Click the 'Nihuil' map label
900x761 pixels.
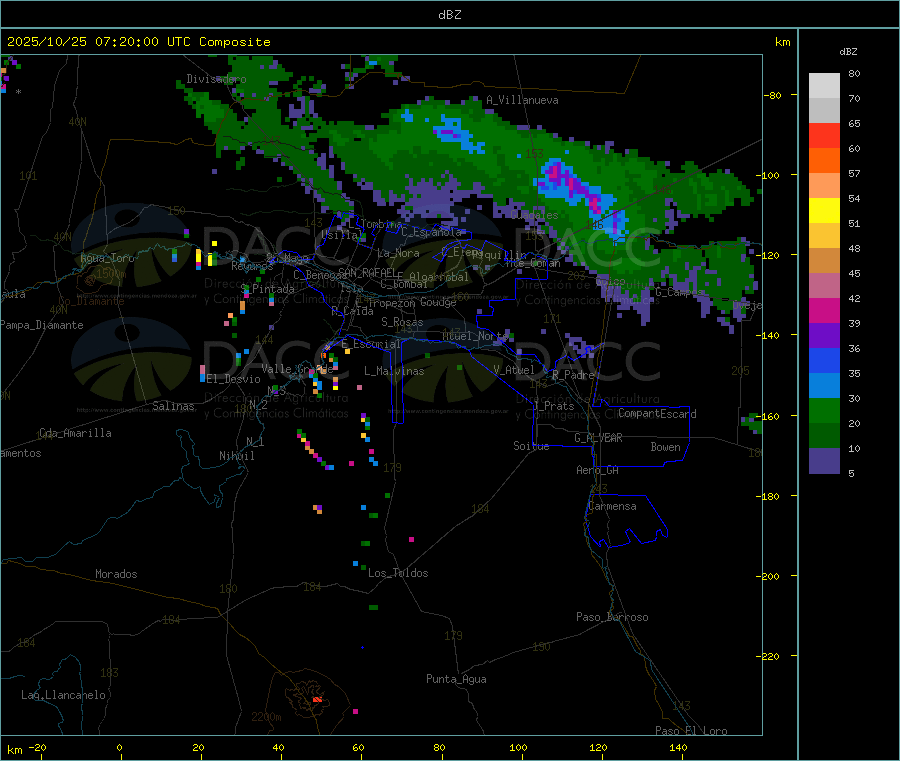pyautogui.click(x=236, y=456)
